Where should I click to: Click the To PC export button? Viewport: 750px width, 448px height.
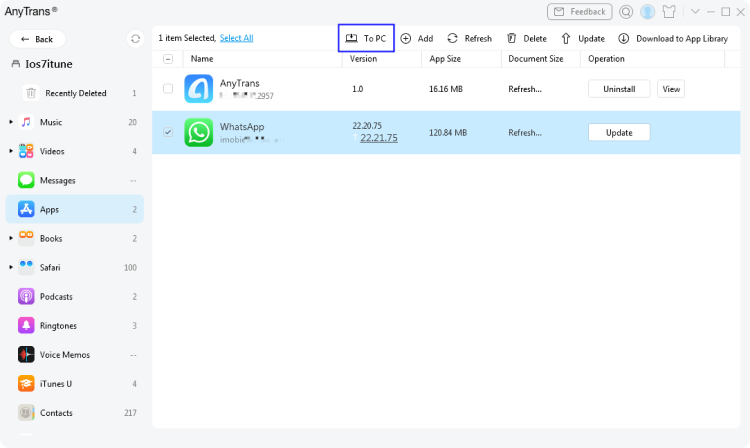click(x=366, y=38)
